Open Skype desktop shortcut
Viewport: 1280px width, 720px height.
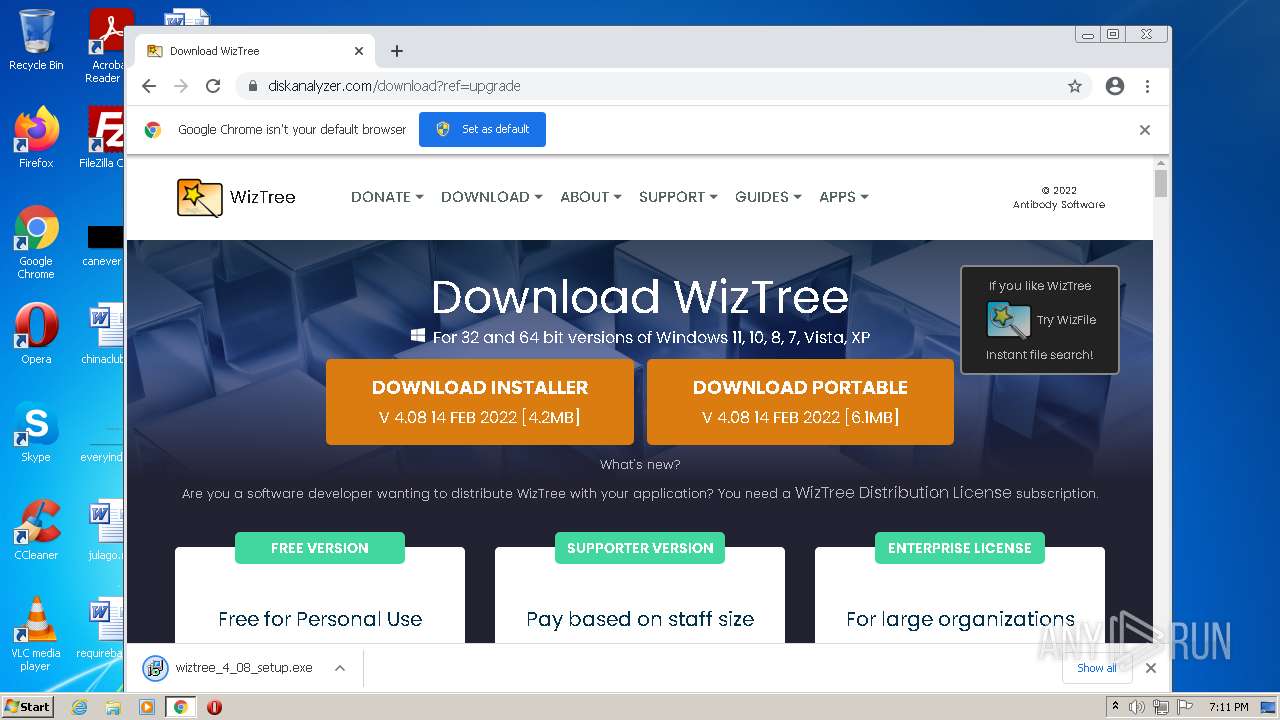[x=36, y=432]
